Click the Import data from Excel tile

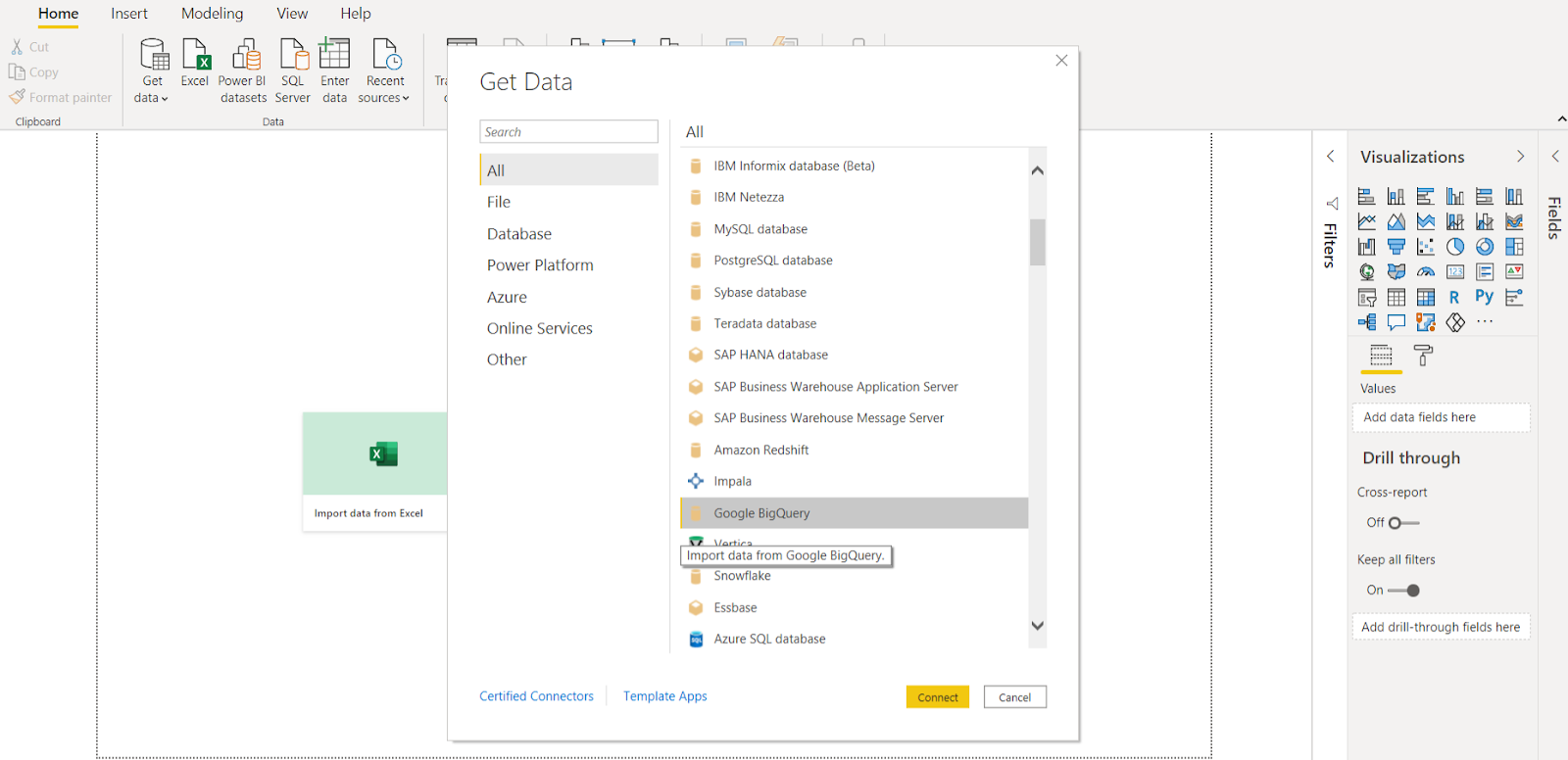(374, 472)
